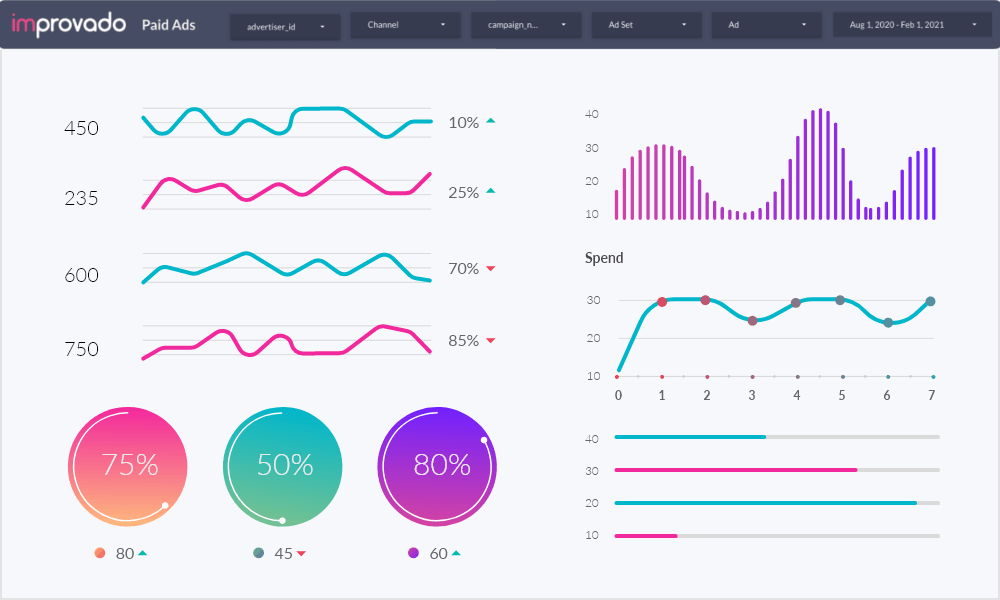Click the progress bar labeled 40
The width and height of the screenshot is (1000, 600).
(x=777, y=437)
